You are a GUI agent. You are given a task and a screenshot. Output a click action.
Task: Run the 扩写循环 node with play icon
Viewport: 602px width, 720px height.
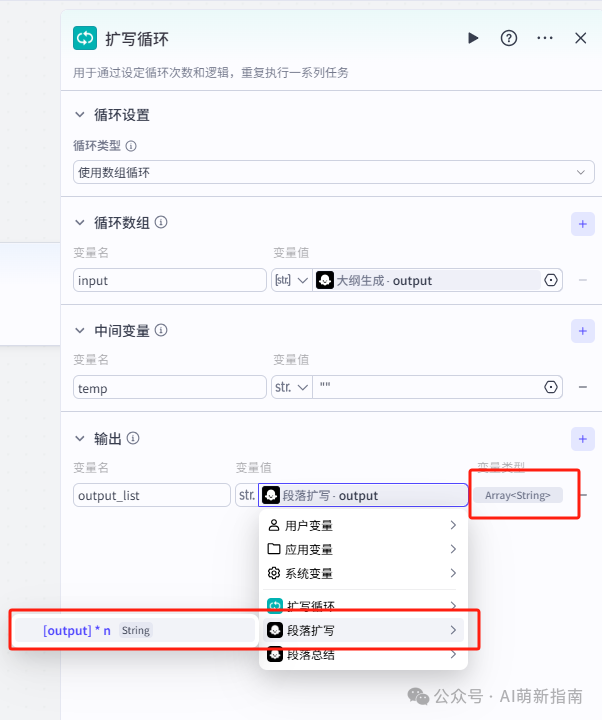point(473,38)
